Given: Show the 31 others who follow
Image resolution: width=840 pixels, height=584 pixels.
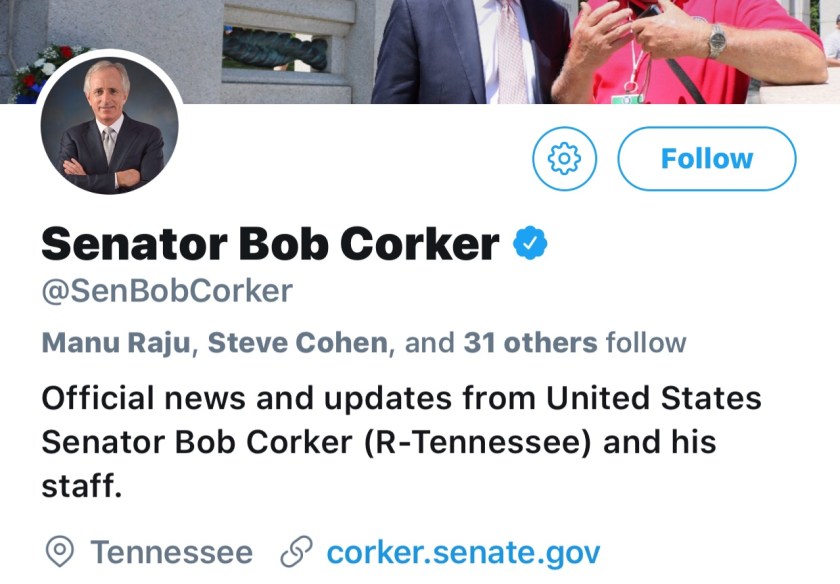Looking at the screenshot, I should click(530, 343).
